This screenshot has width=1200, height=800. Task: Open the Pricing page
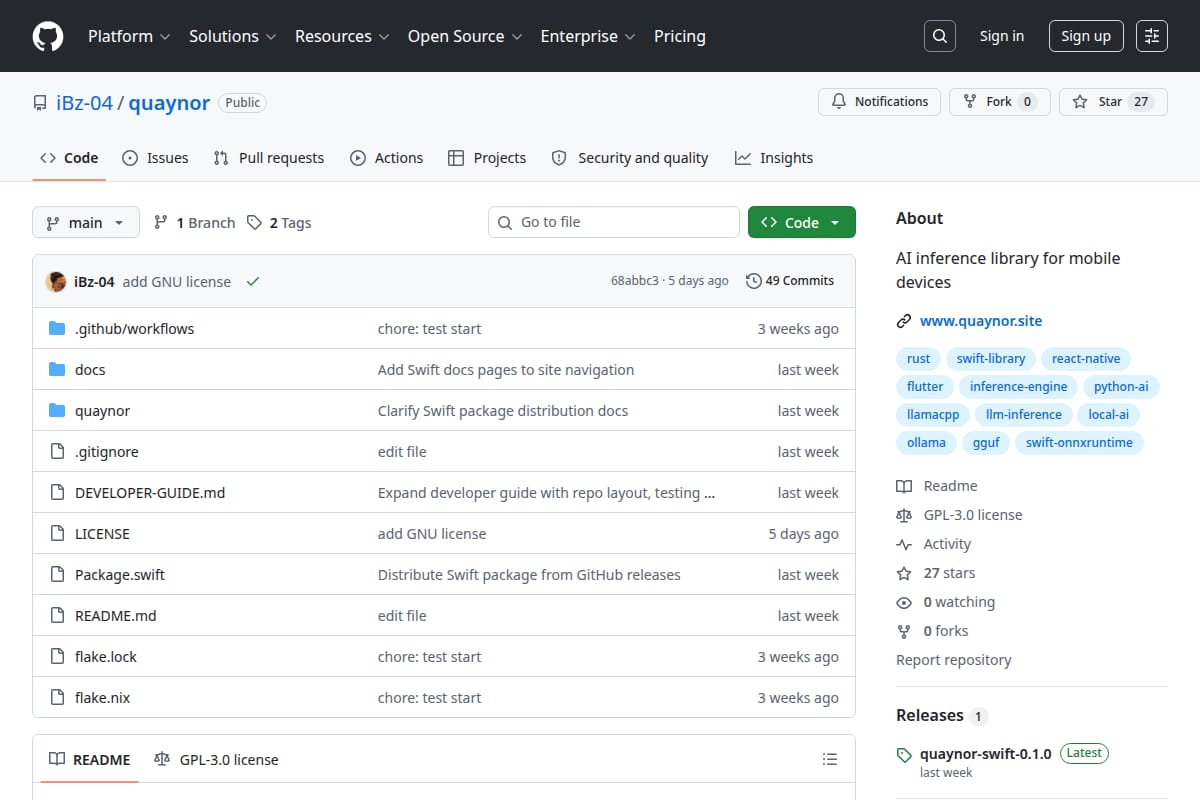tap(680, 36)
